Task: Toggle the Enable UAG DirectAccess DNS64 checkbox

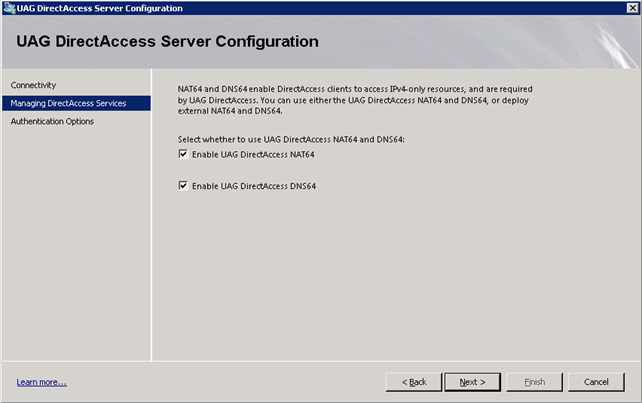Action: (x=183, y=186)
